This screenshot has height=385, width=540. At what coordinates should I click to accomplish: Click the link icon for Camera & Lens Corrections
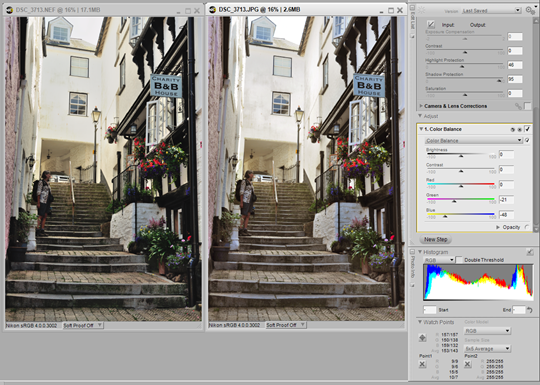518,106
